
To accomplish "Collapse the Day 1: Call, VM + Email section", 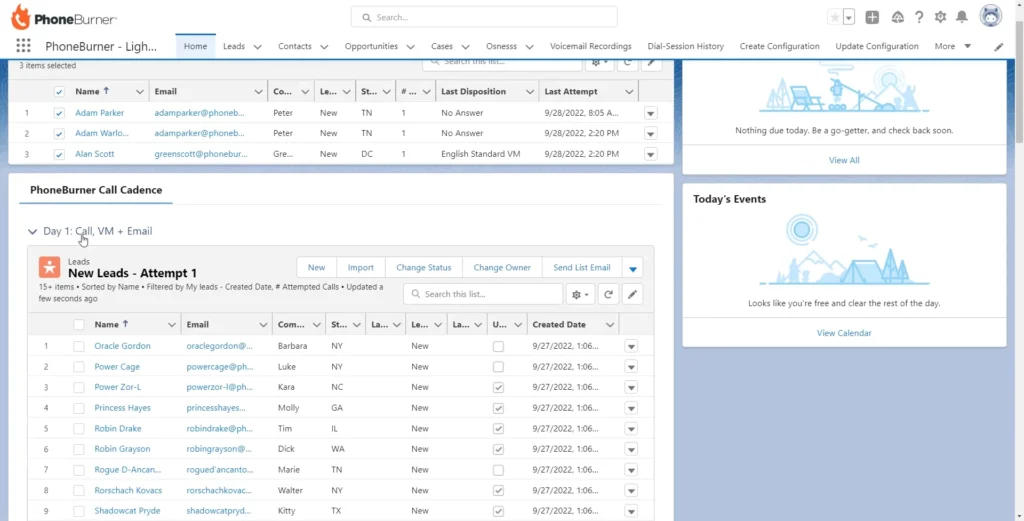I will [33, 232].
